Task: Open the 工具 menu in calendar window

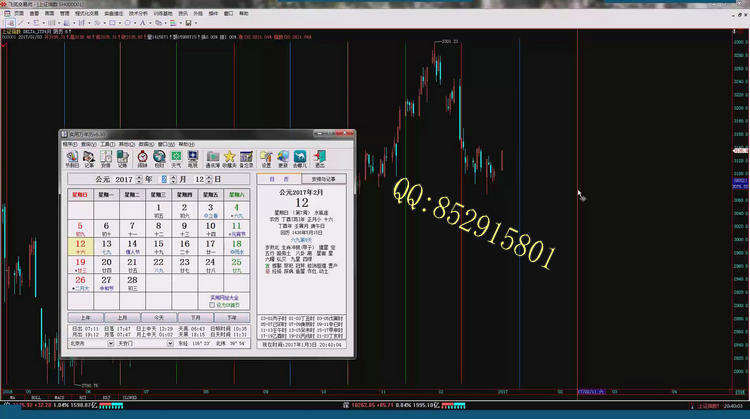Action: pyautogui.click(x=105, y=144)
